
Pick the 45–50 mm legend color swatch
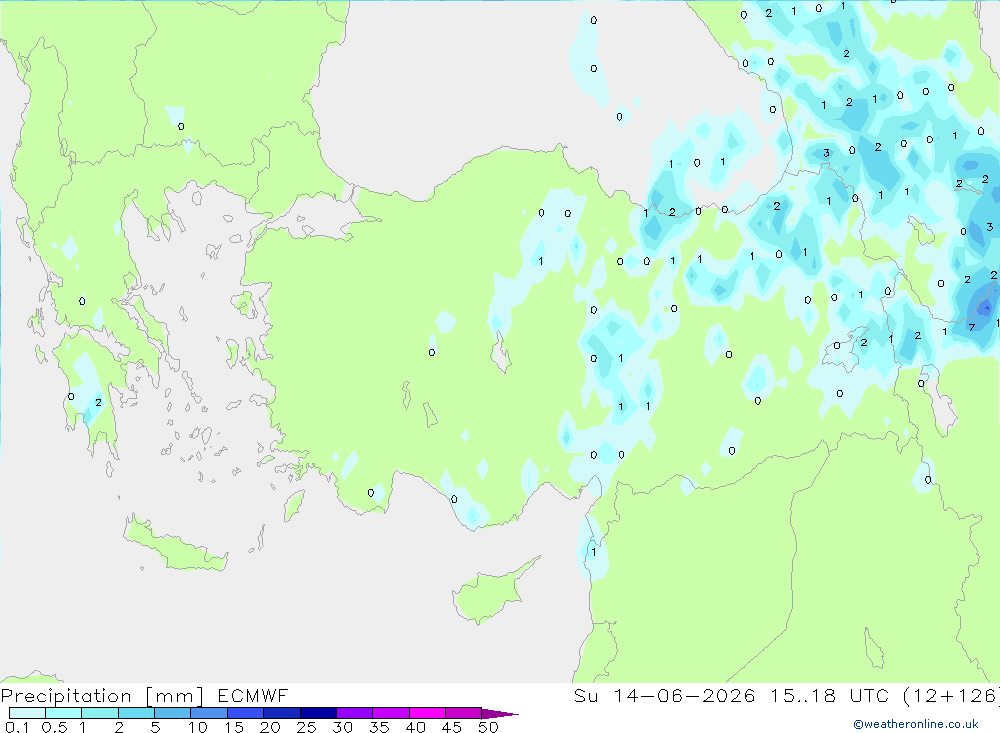pyautogui.click(x=463, y=713)
